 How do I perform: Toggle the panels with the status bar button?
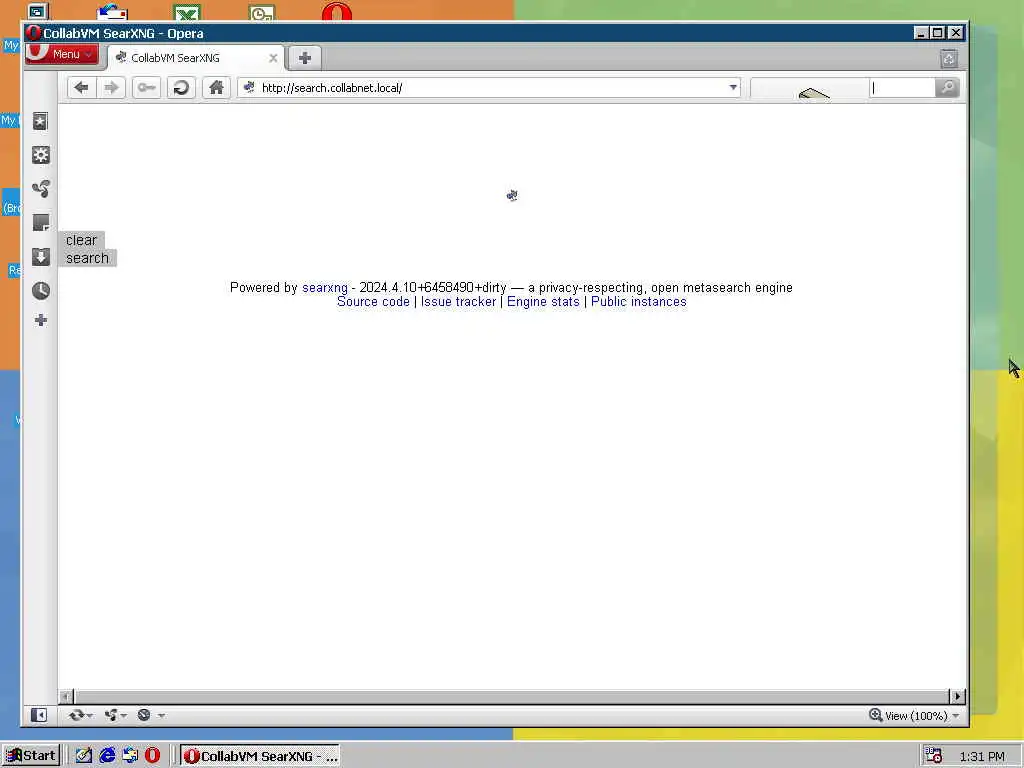pyautogui.click(x=39, y=715)
